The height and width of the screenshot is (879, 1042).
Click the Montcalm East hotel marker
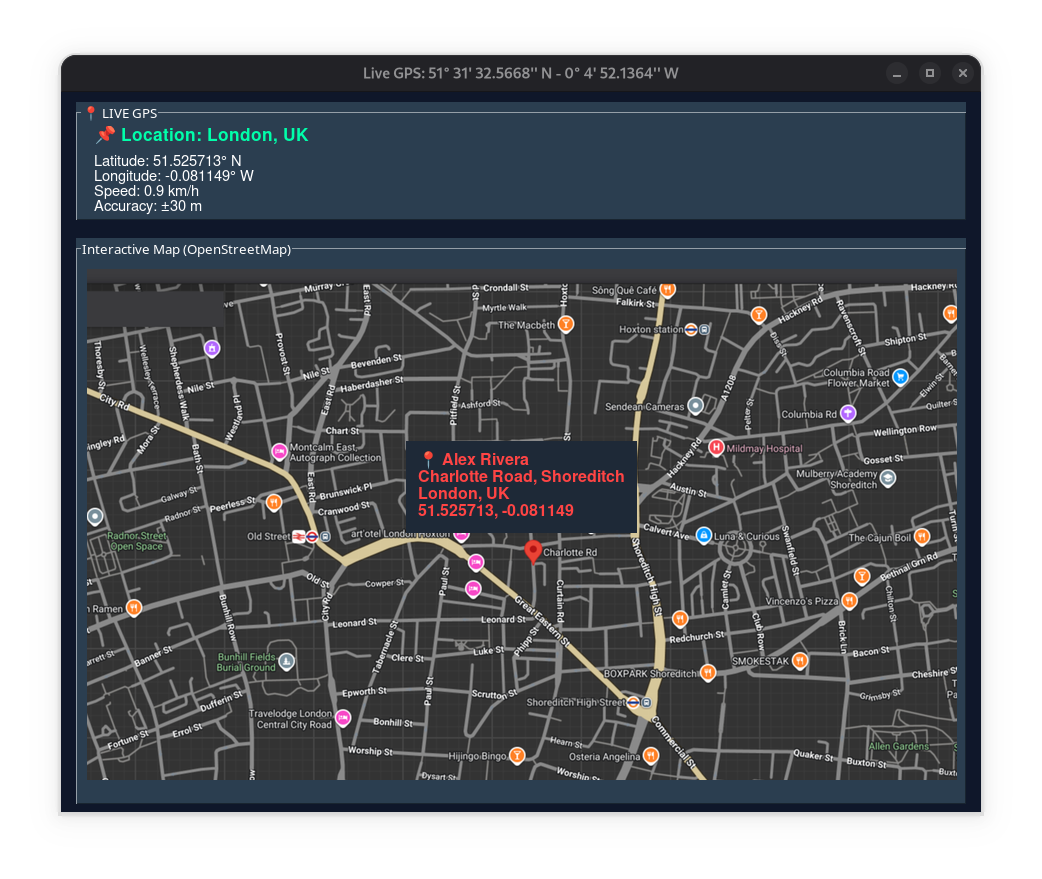point(279,452)
